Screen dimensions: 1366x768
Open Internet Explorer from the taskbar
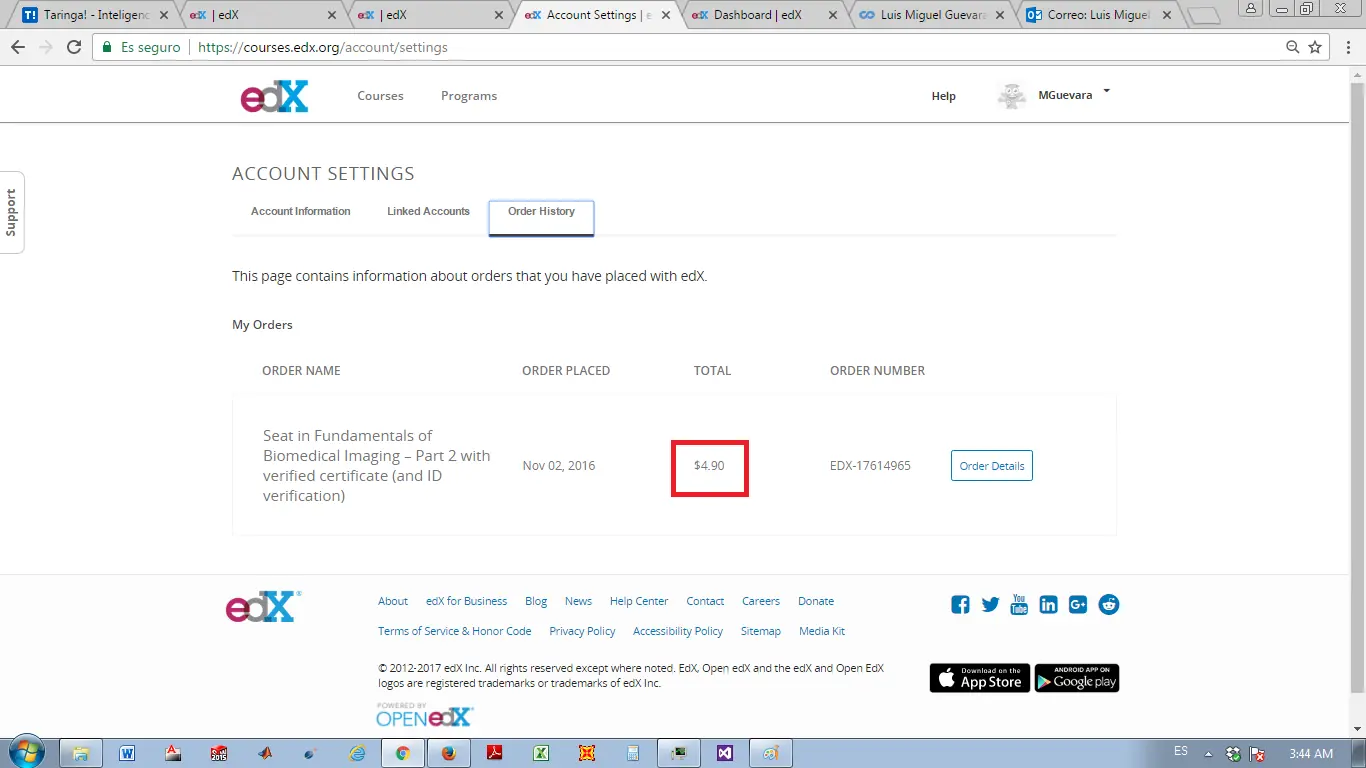[357, 753]
